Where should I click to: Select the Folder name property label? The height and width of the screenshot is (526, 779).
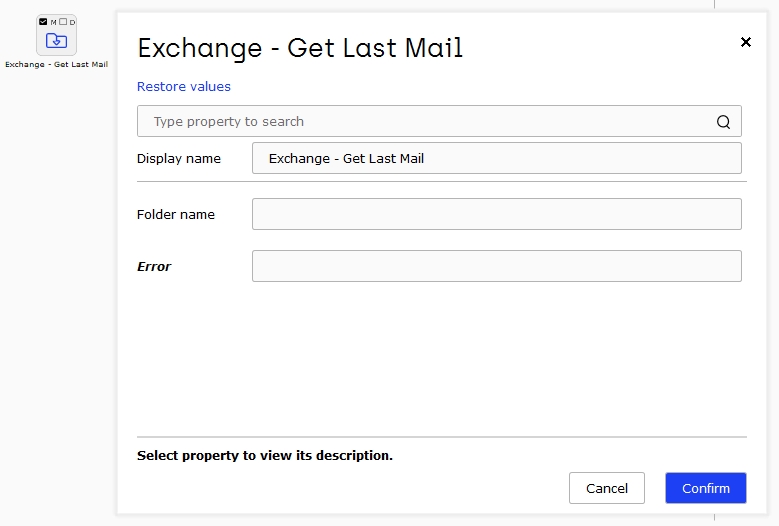point(176,215)
